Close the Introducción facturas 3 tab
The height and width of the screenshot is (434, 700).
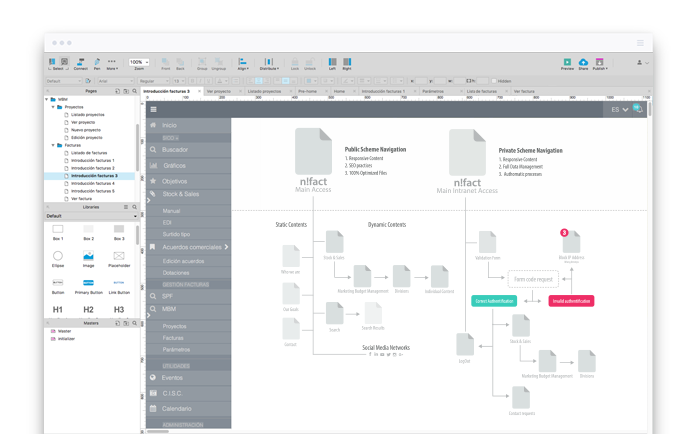pyautogui.click(x=199, y=91)
